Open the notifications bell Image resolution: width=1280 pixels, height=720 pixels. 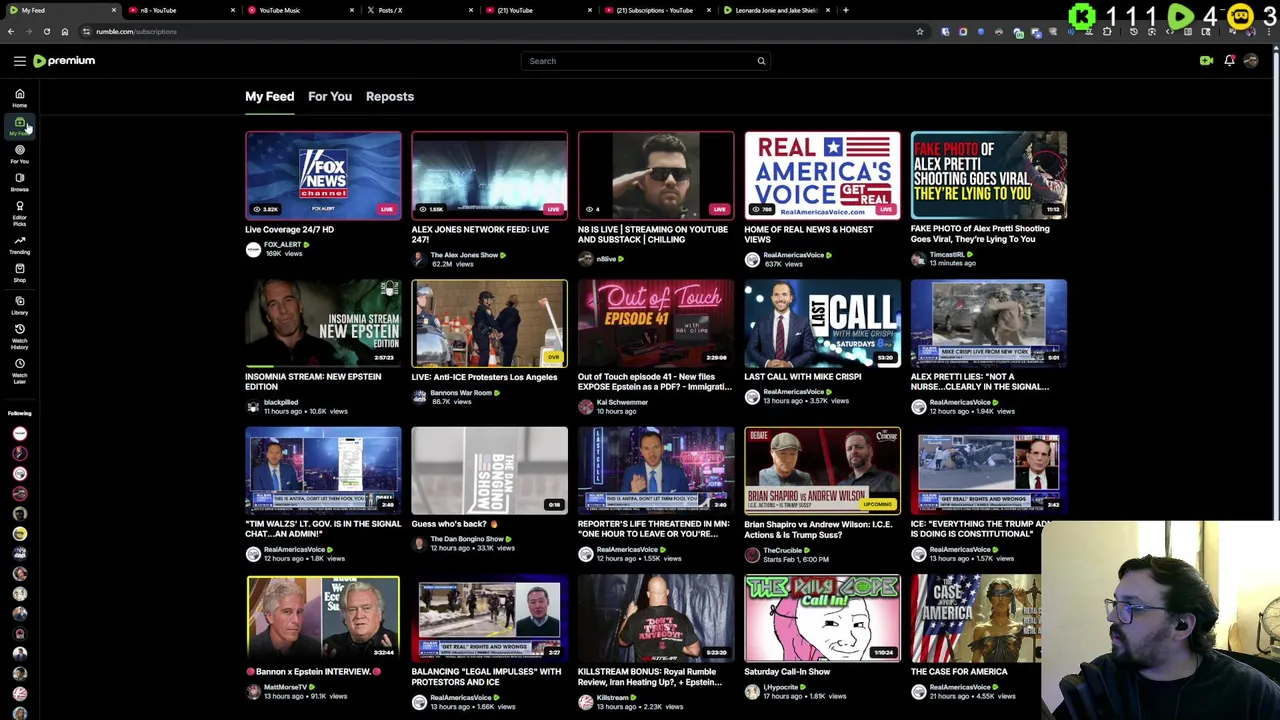(1229, 61)
